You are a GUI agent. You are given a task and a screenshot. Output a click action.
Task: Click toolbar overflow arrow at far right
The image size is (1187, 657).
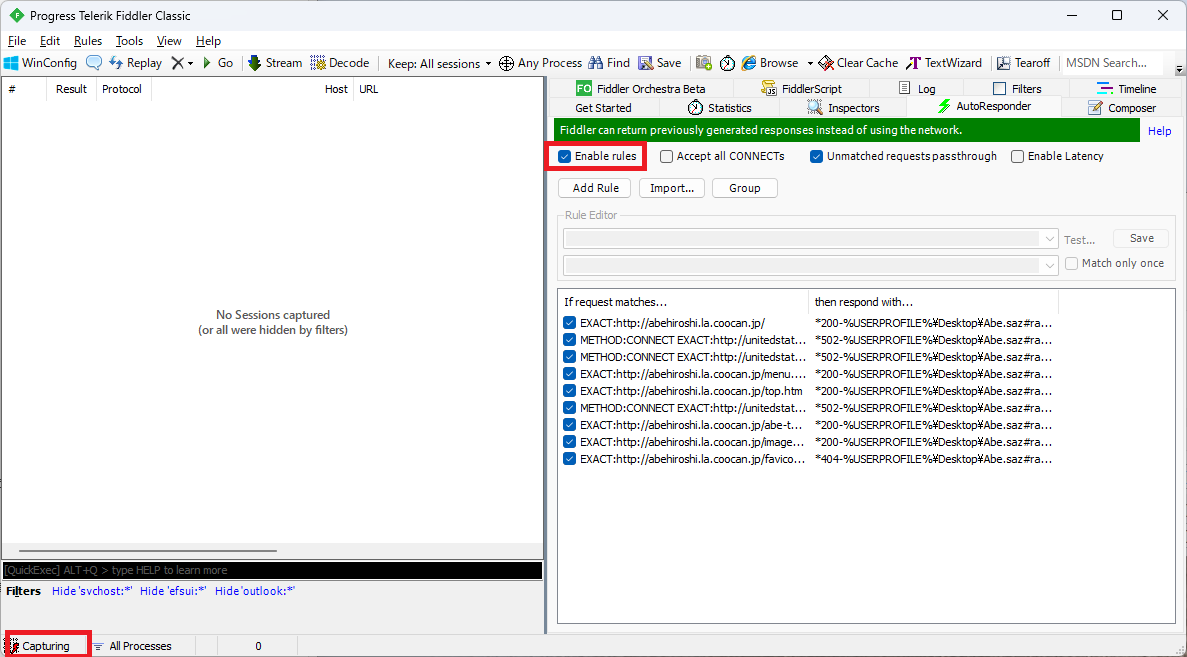[x=1179, y=70]
